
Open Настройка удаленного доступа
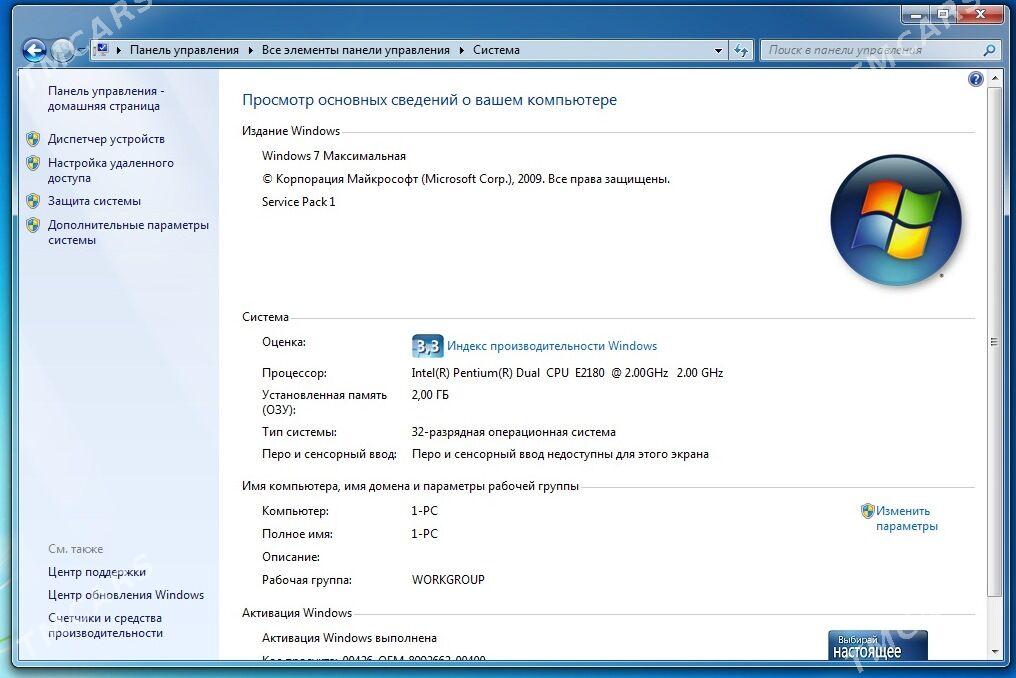[x=110, y=170]
